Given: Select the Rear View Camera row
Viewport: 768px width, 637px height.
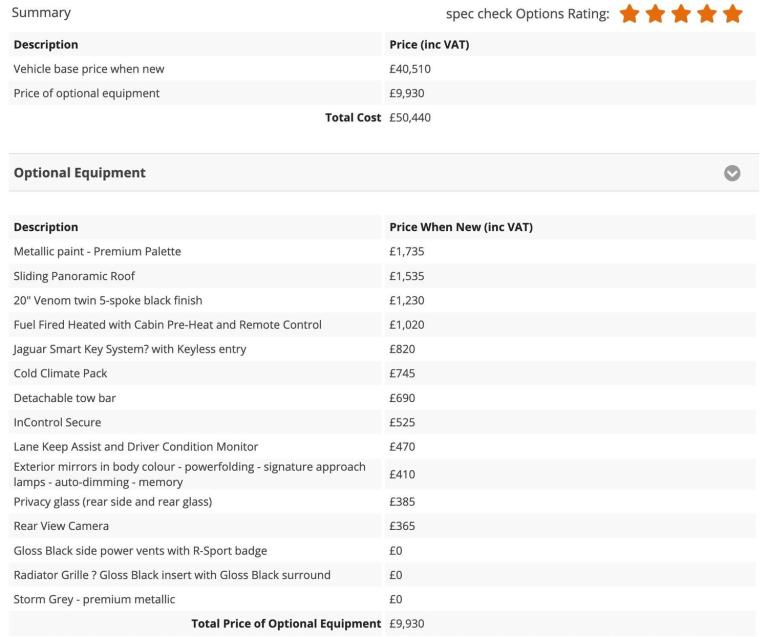Looking at the screenshot, I should point(382,526).
